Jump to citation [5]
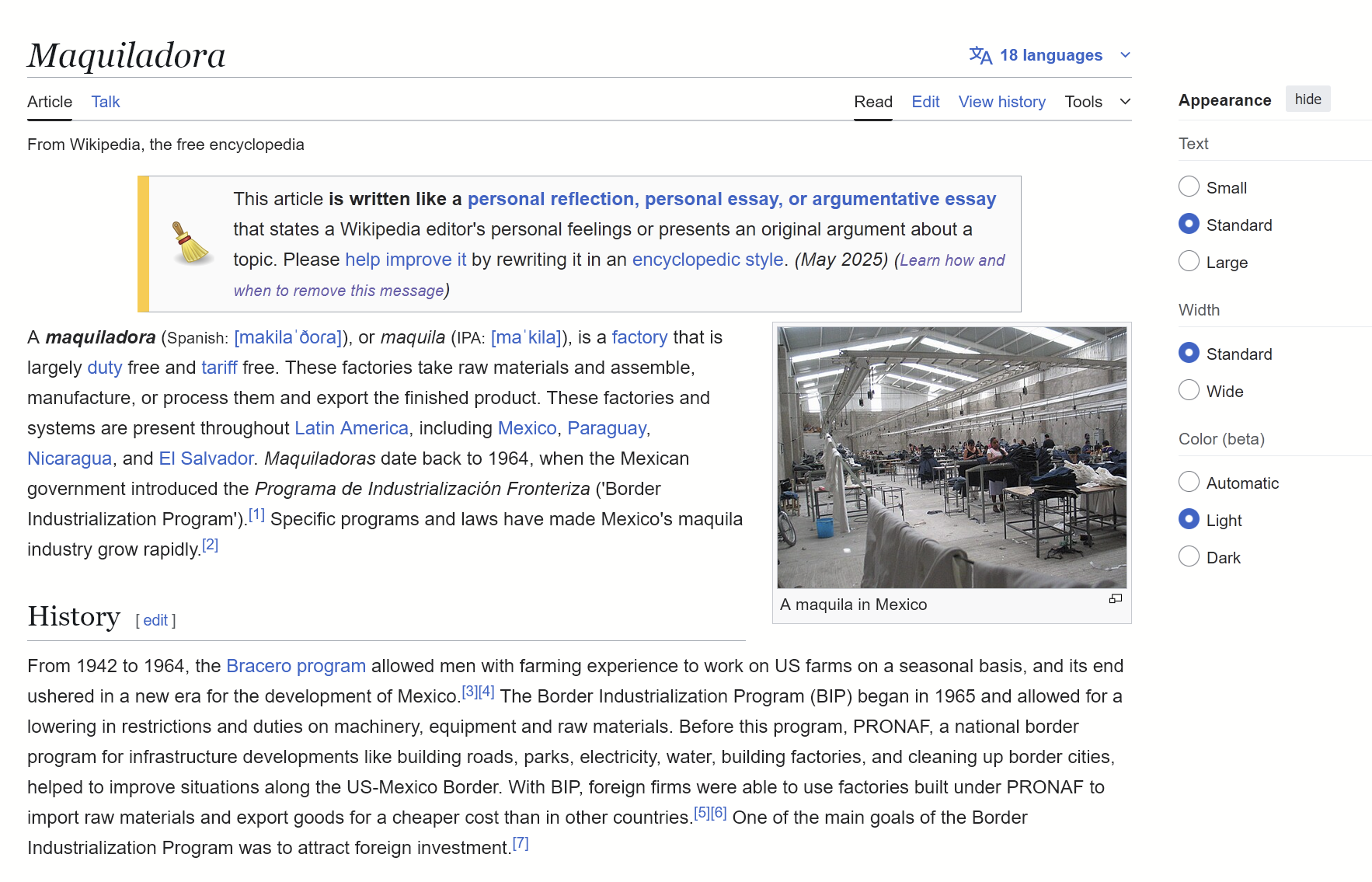This screenshot has width=1372, height=882. (x=702, y=813)
